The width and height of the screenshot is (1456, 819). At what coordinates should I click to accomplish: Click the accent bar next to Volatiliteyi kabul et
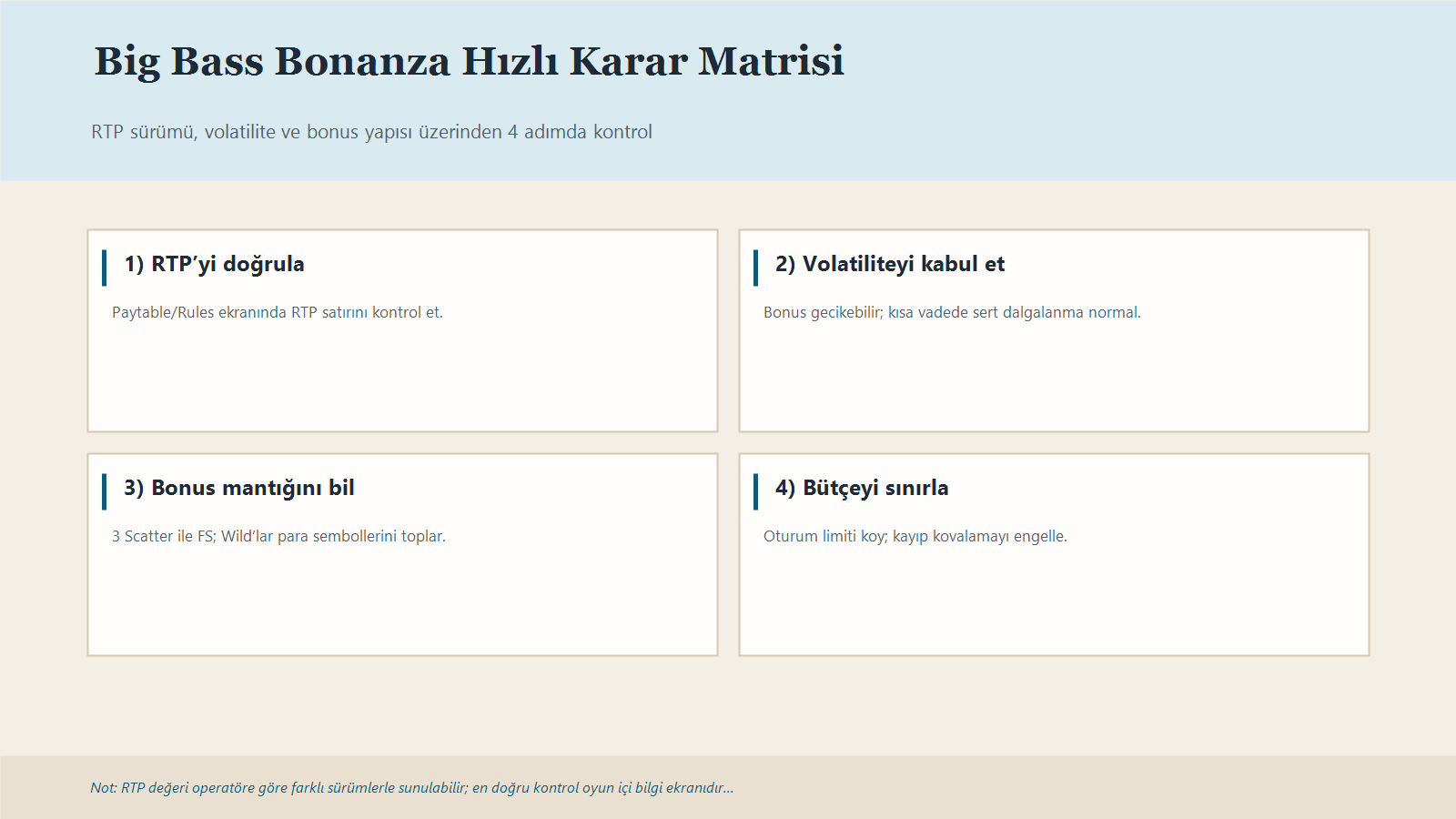click(756, 265)
